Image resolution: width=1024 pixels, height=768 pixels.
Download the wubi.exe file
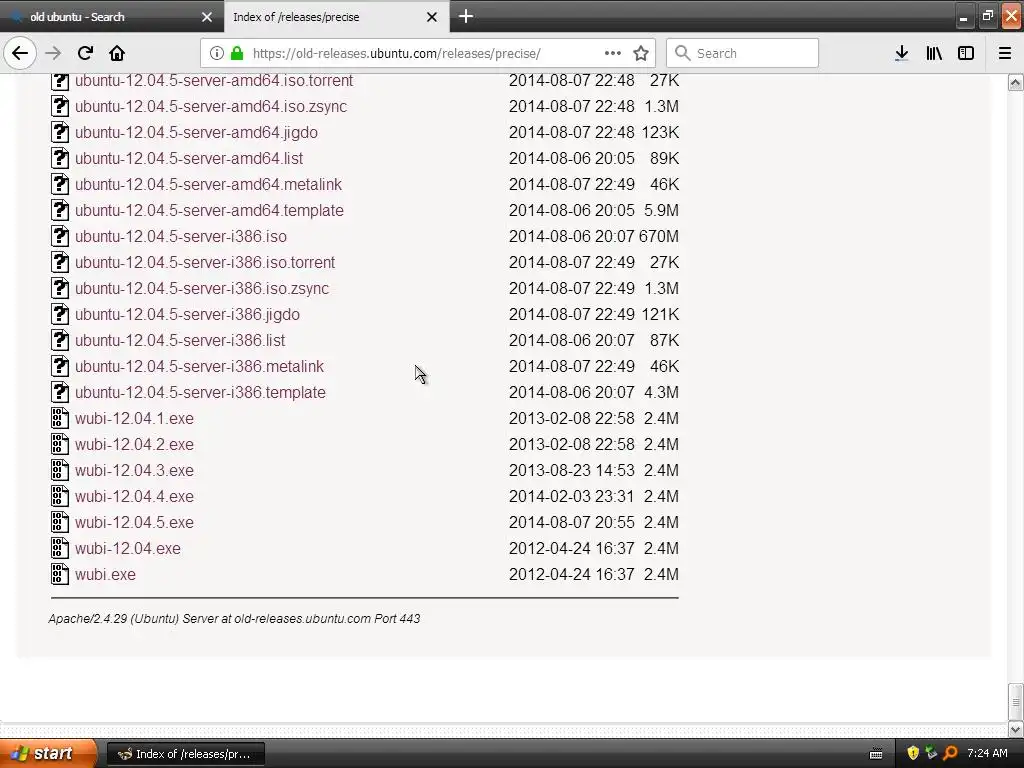point(105,575)
